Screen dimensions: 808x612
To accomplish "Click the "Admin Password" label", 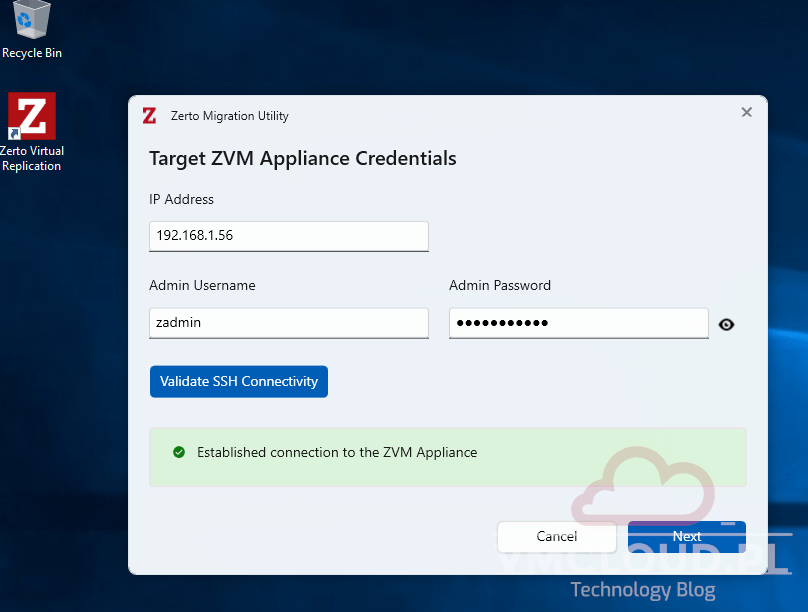I will 500,285.
